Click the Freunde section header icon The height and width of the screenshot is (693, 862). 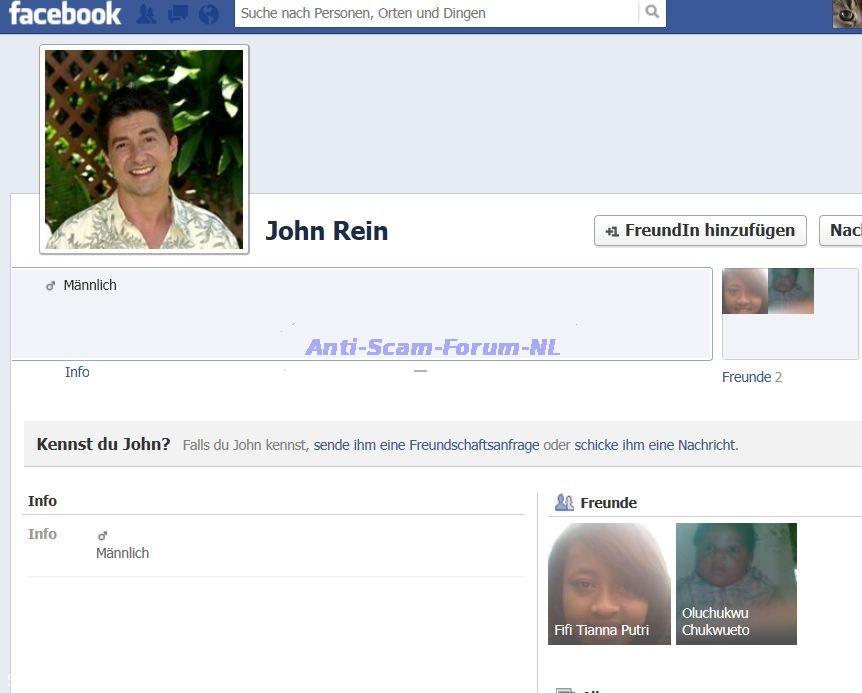tap(564, 503)
